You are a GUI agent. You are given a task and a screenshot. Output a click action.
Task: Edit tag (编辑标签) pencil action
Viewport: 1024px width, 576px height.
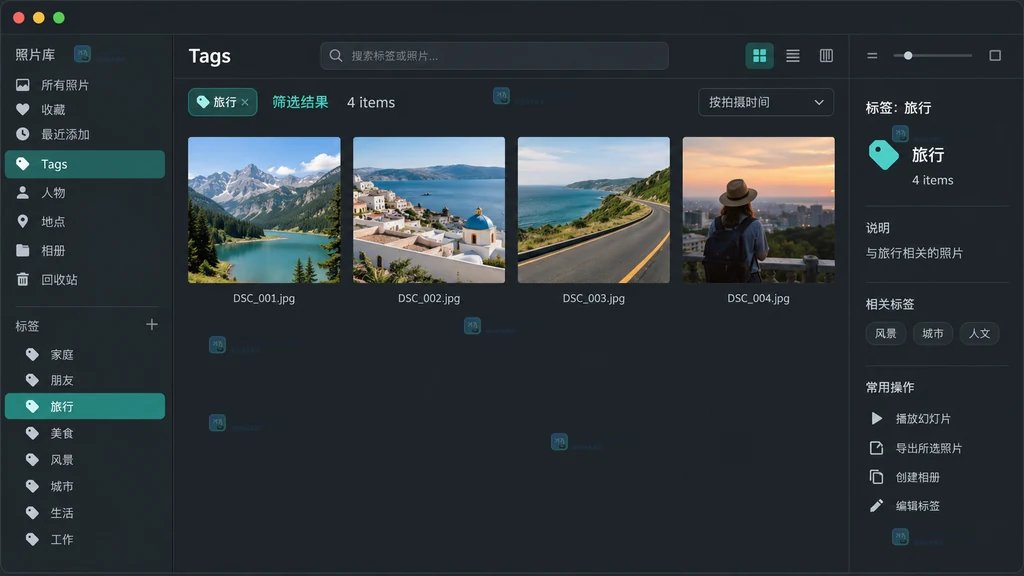pyautogui.click(x=905, y=505)
